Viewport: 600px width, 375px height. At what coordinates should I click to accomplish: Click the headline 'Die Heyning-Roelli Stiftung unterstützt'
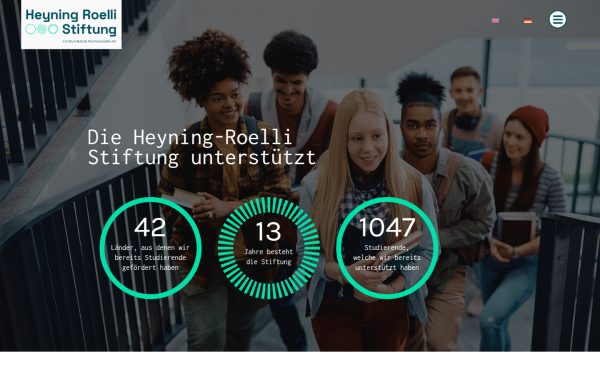tap(202, 147)
